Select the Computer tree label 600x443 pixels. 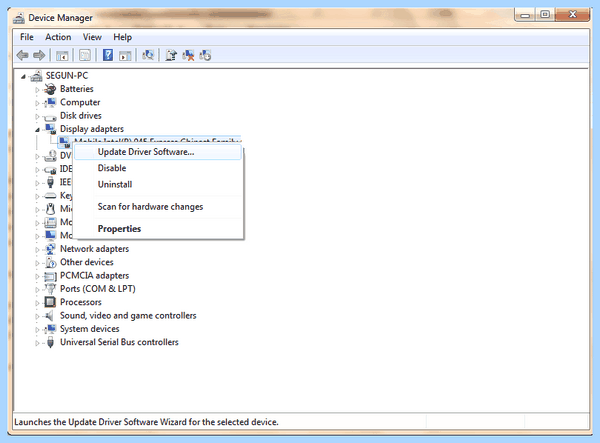80,102
